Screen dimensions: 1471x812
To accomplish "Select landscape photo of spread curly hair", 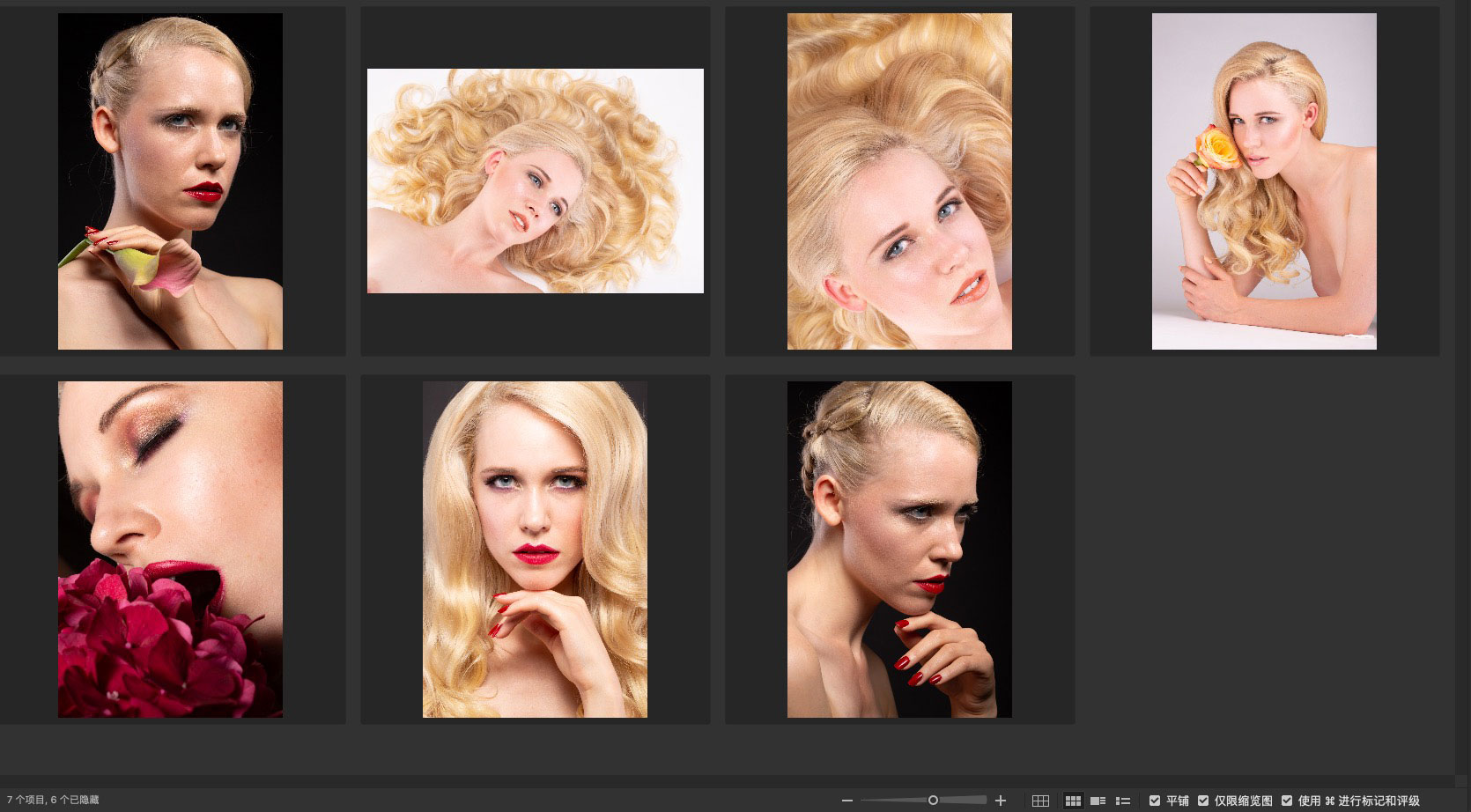I will pos(535,181).
